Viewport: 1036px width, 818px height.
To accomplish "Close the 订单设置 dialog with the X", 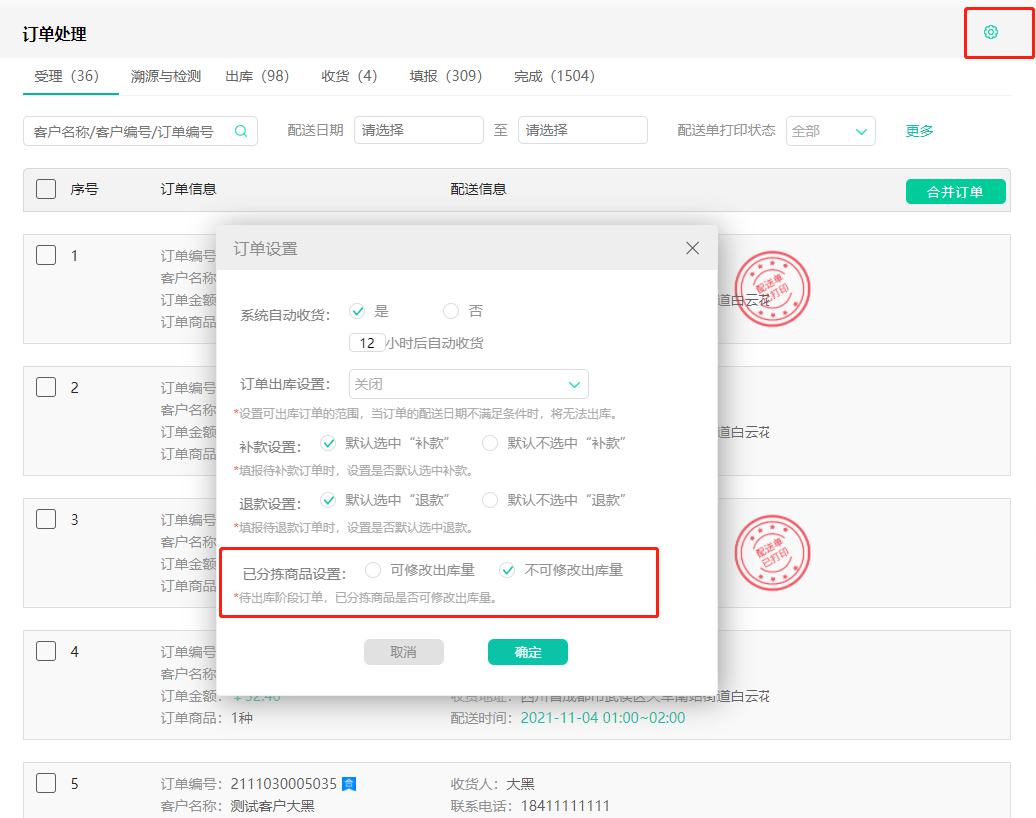I will (692, 248).
